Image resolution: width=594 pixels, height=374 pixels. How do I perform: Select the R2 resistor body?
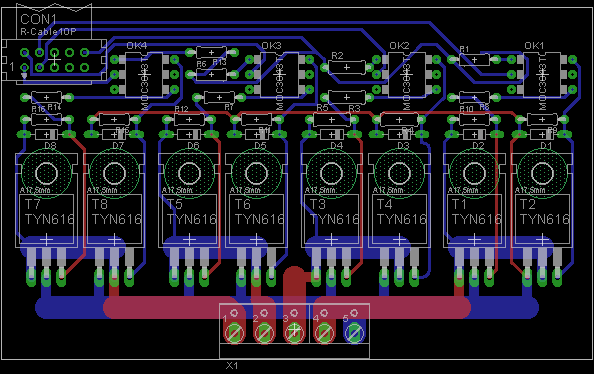tap(346, 67)
